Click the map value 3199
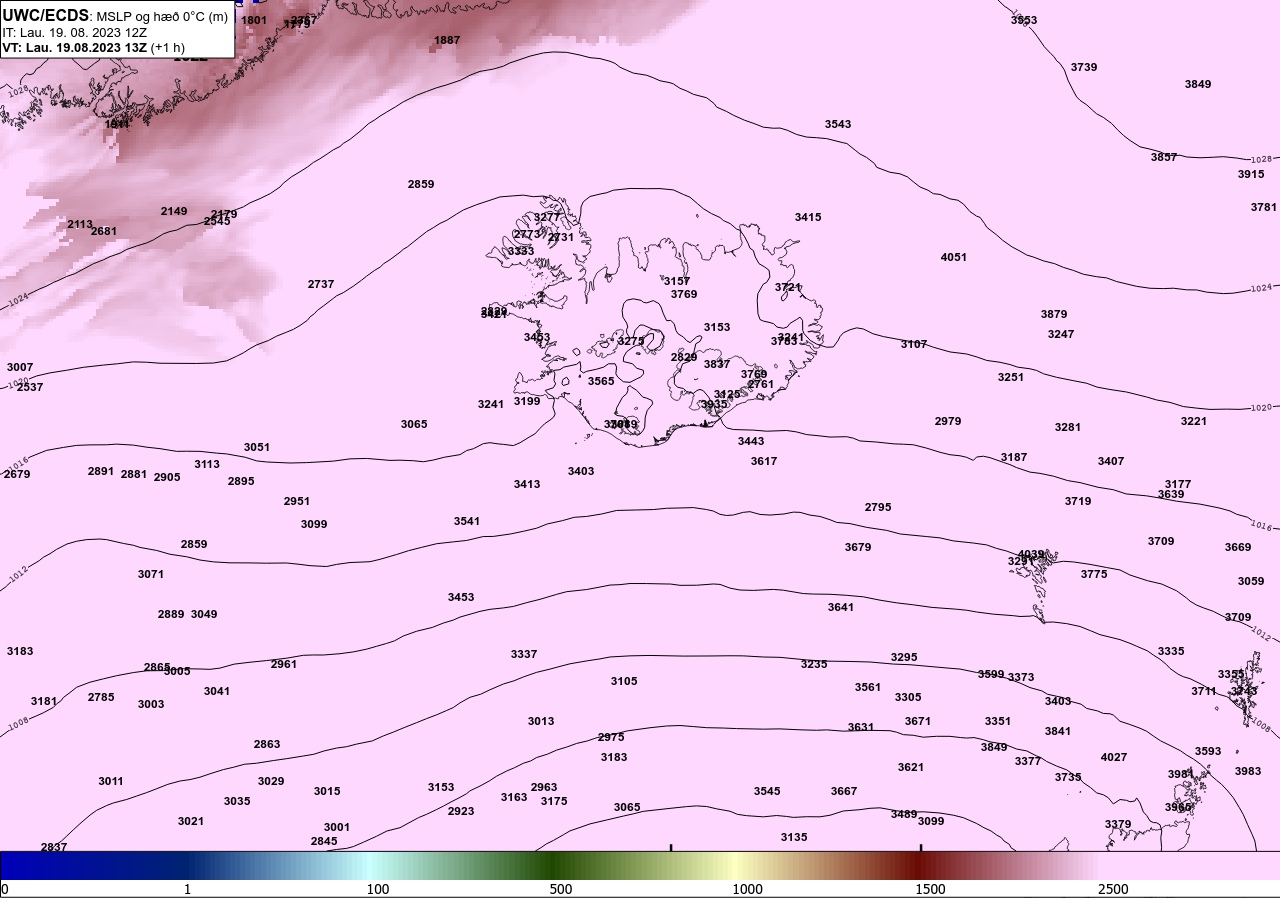 tap(527, 401)
